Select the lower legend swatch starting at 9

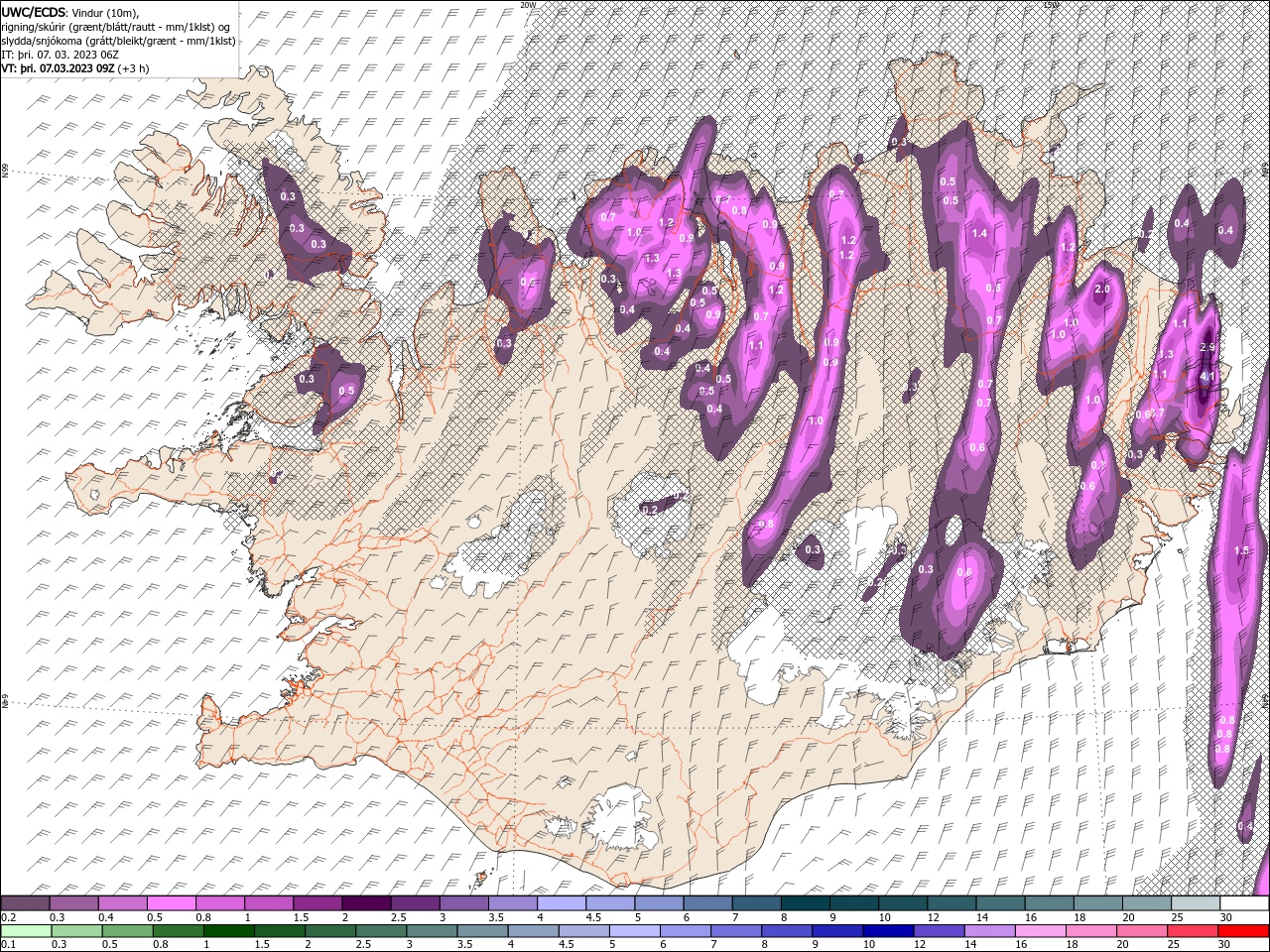[837, 930]
